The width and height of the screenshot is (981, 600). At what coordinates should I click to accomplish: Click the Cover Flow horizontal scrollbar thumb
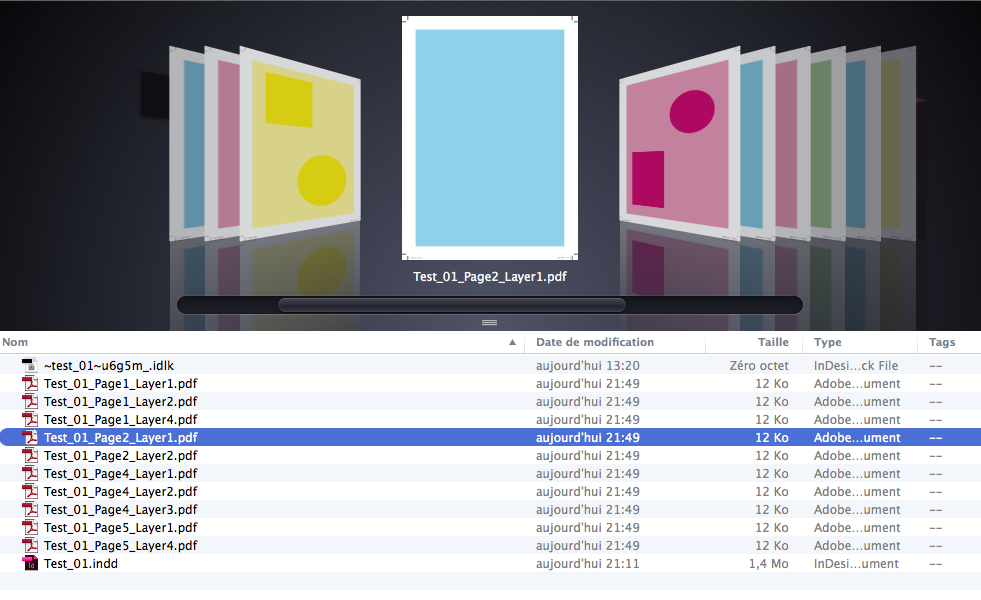452,305
